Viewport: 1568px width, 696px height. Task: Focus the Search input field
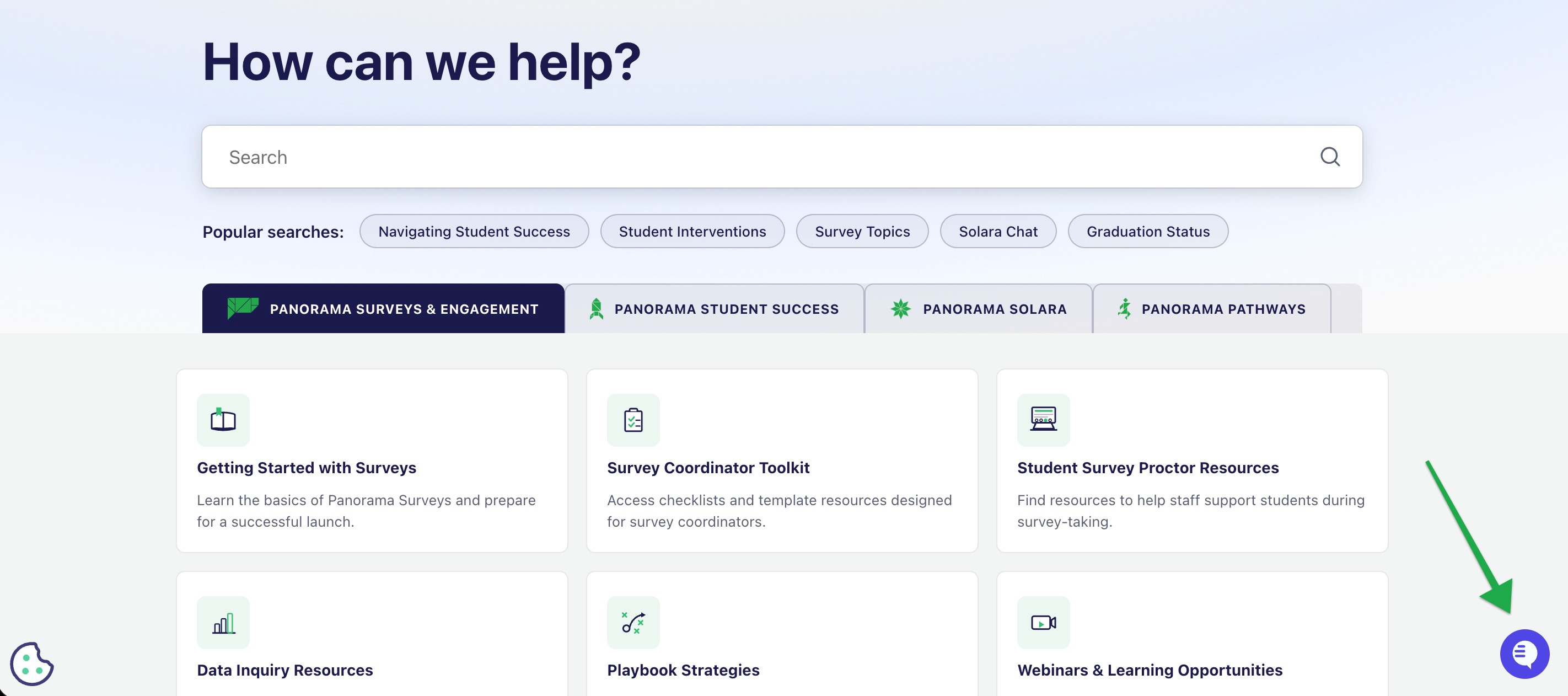[782, 157]
